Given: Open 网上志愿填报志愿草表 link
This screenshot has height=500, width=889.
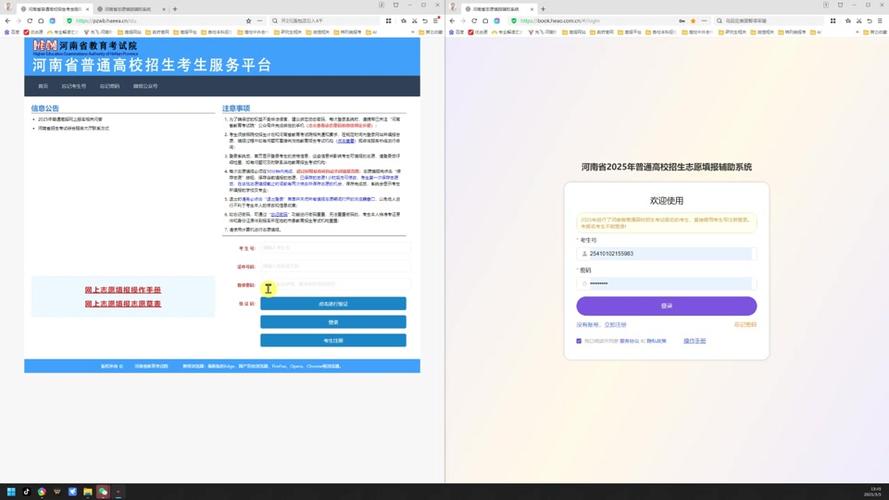Looking at the screenshot, I should click(x=122, y=304).
